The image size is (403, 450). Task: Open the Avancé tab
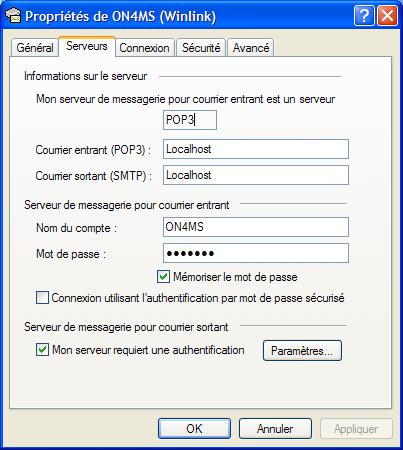coord(251,48)
